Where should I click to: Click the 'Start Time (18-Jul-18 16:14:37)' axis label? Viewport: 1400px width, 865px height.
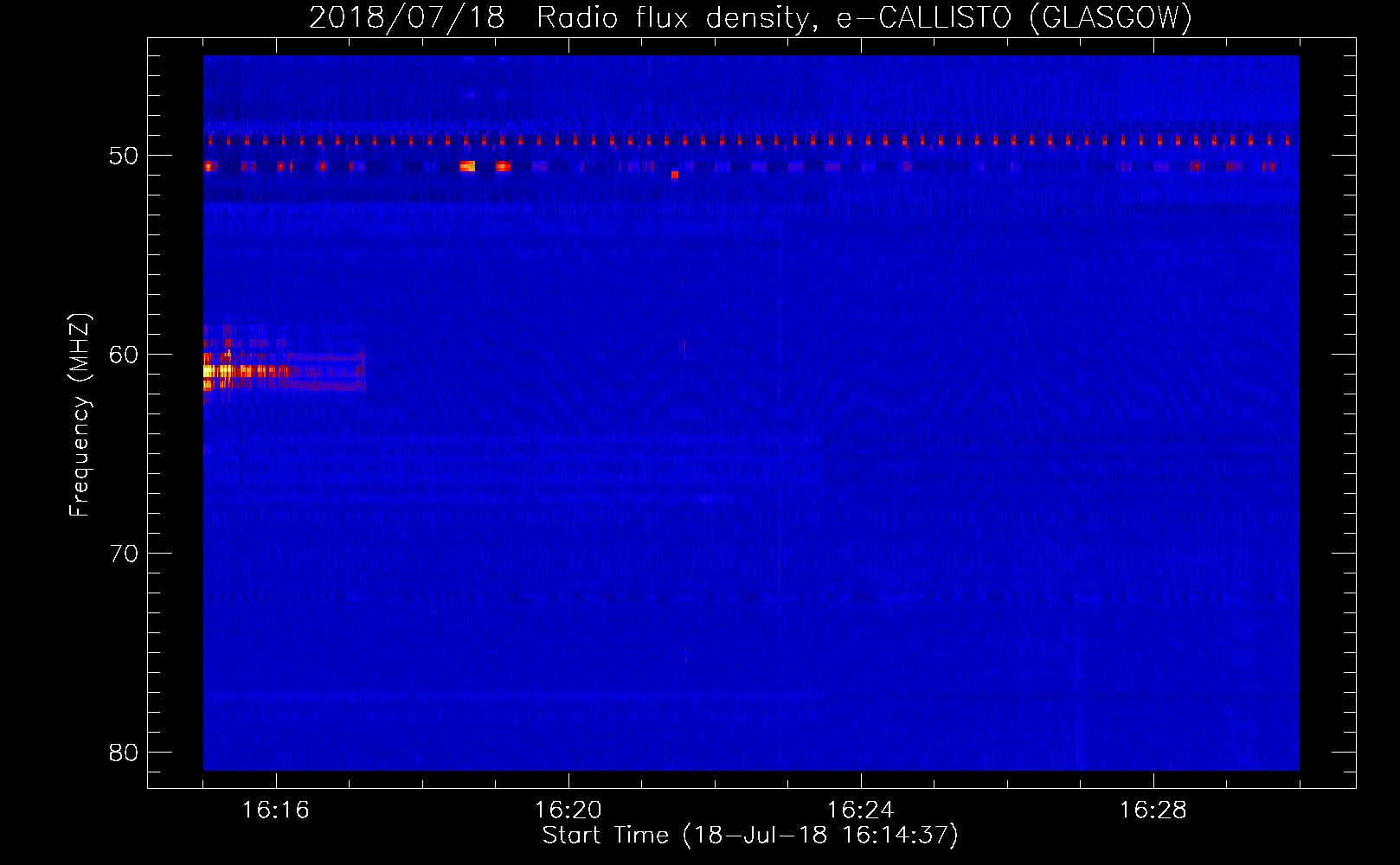[750, 836]
